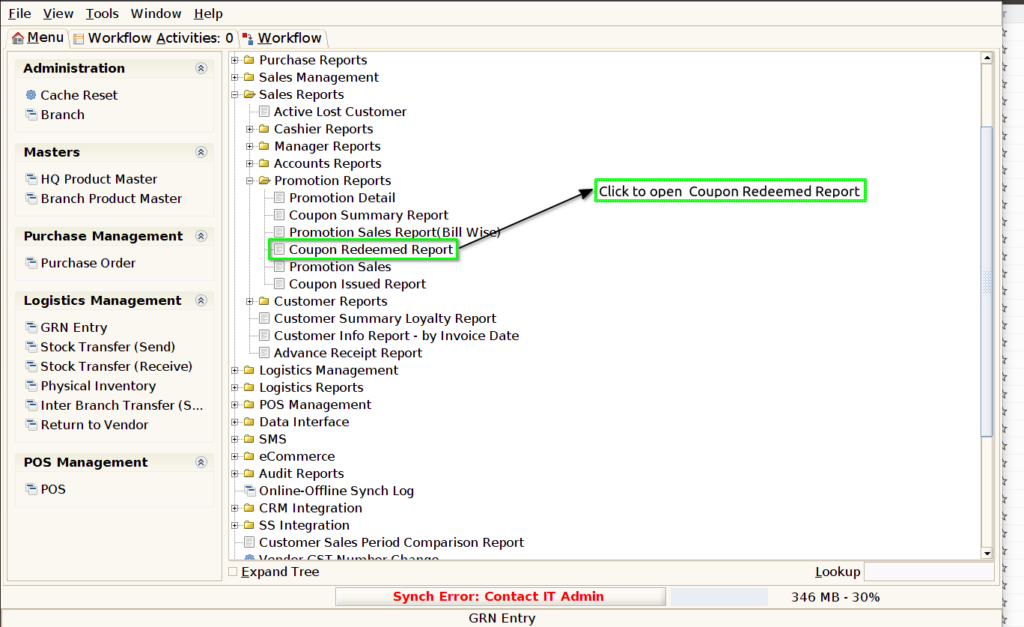Click the Advance Receipt Report icon
The height and width of the screenshot is (627, 1024).
click(264, 353)
